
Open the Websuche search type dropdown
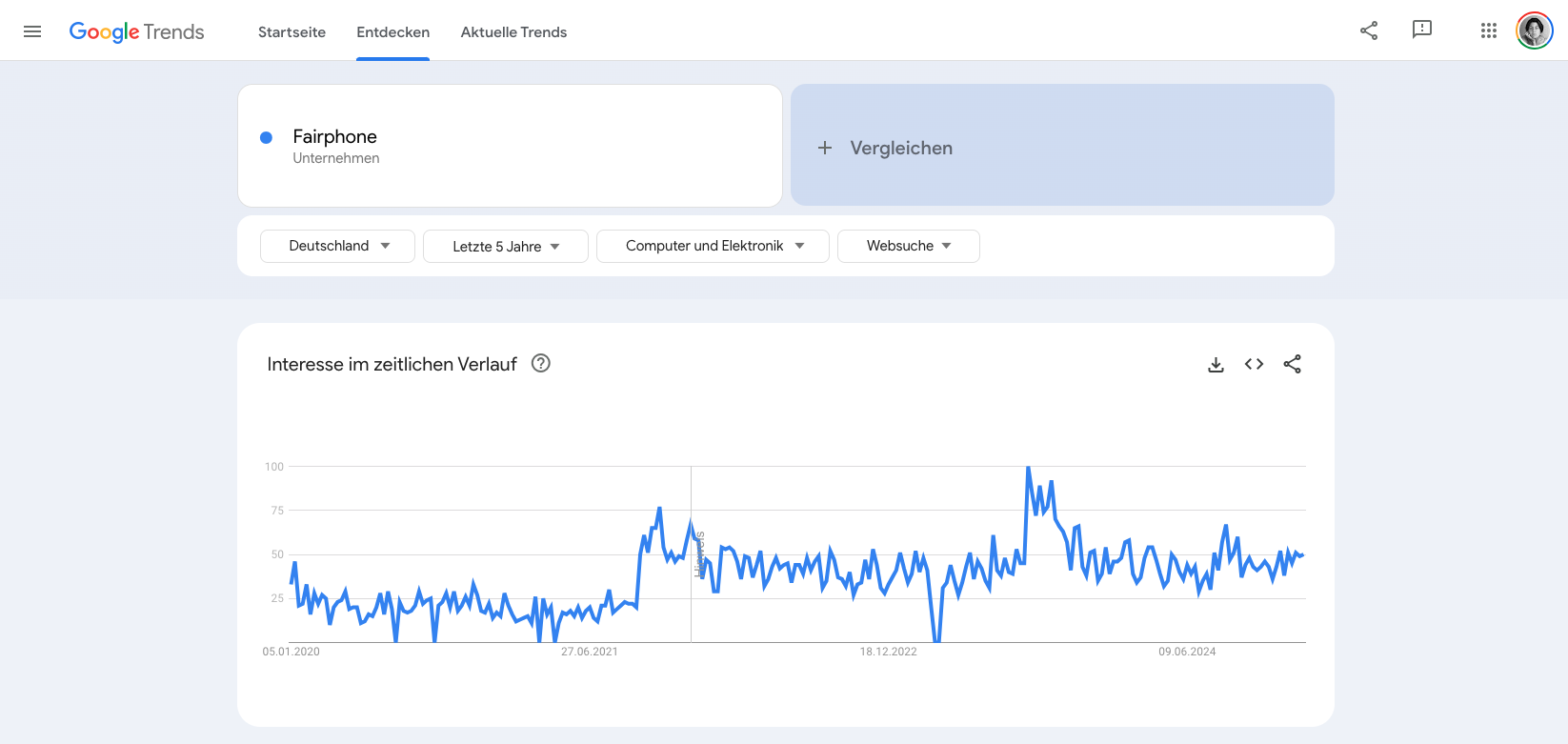[x=908, y=246]
